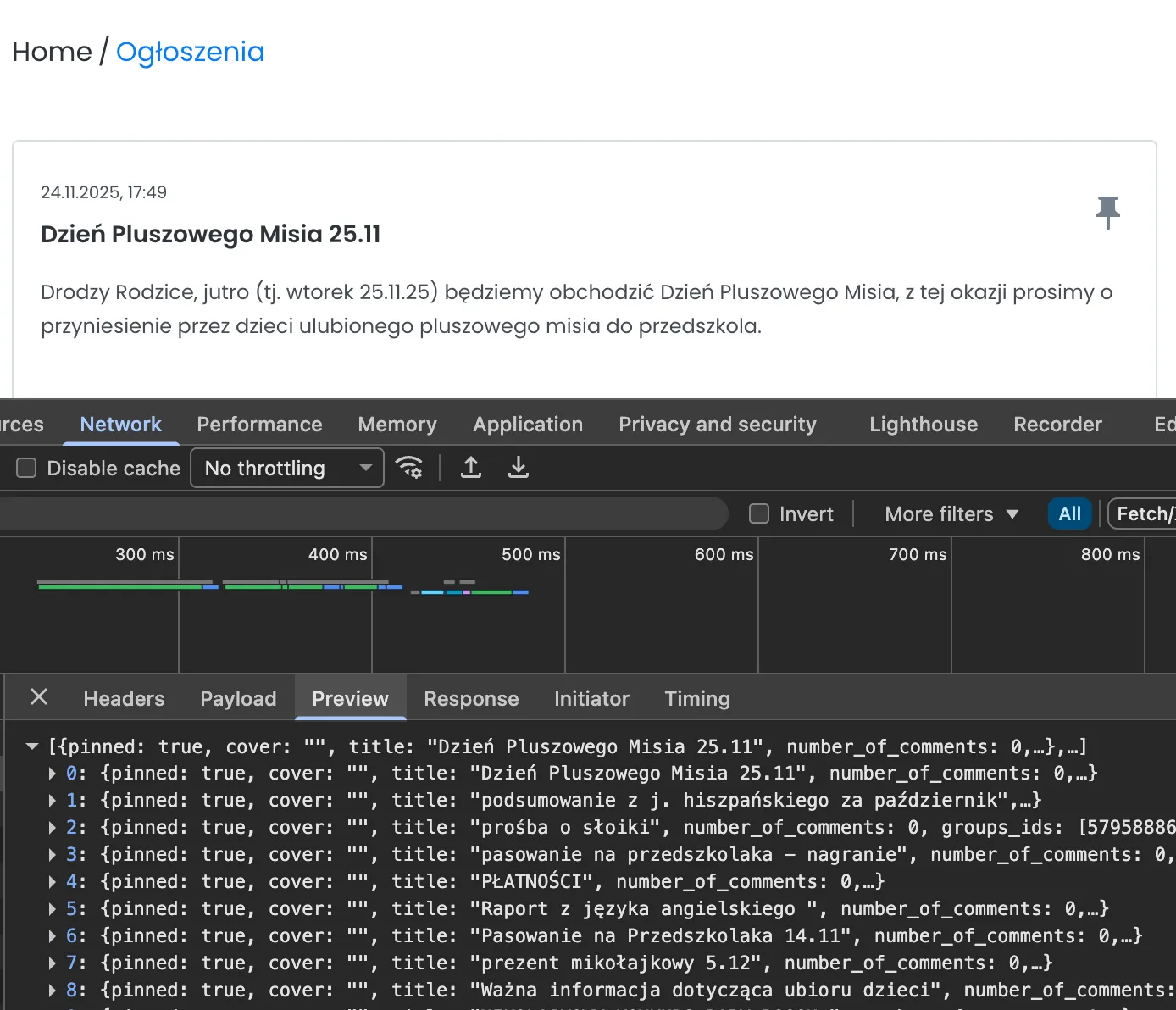Open the Timing tab

point(696,698)
